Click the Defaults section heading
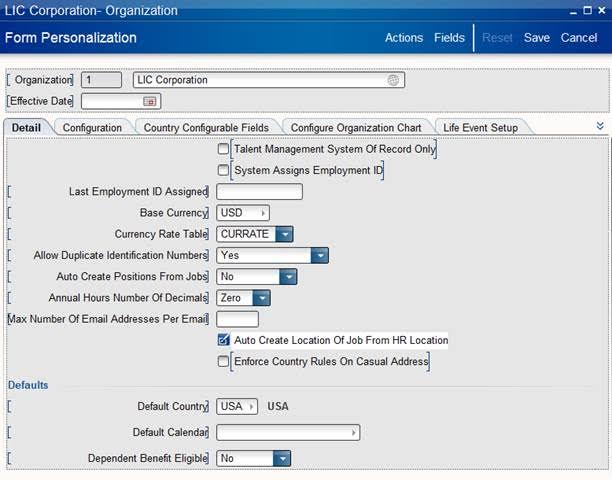The width and height of the screenshot is (612, 480). tap(28, 385)
